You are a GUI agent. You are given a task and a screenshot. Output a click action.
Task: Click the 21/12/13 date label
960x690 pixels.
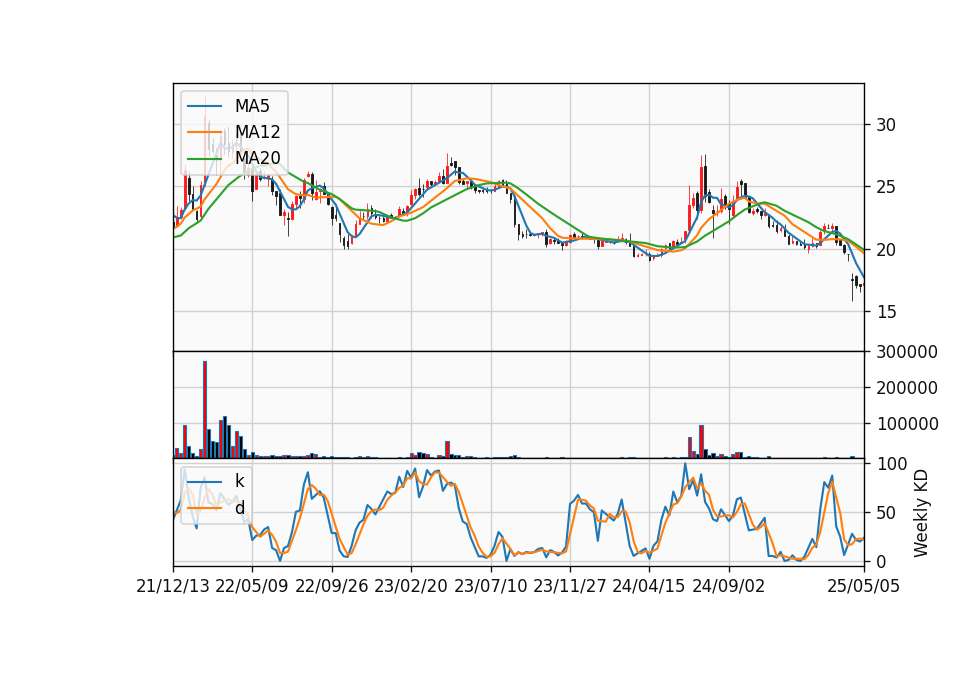(173, 586)
